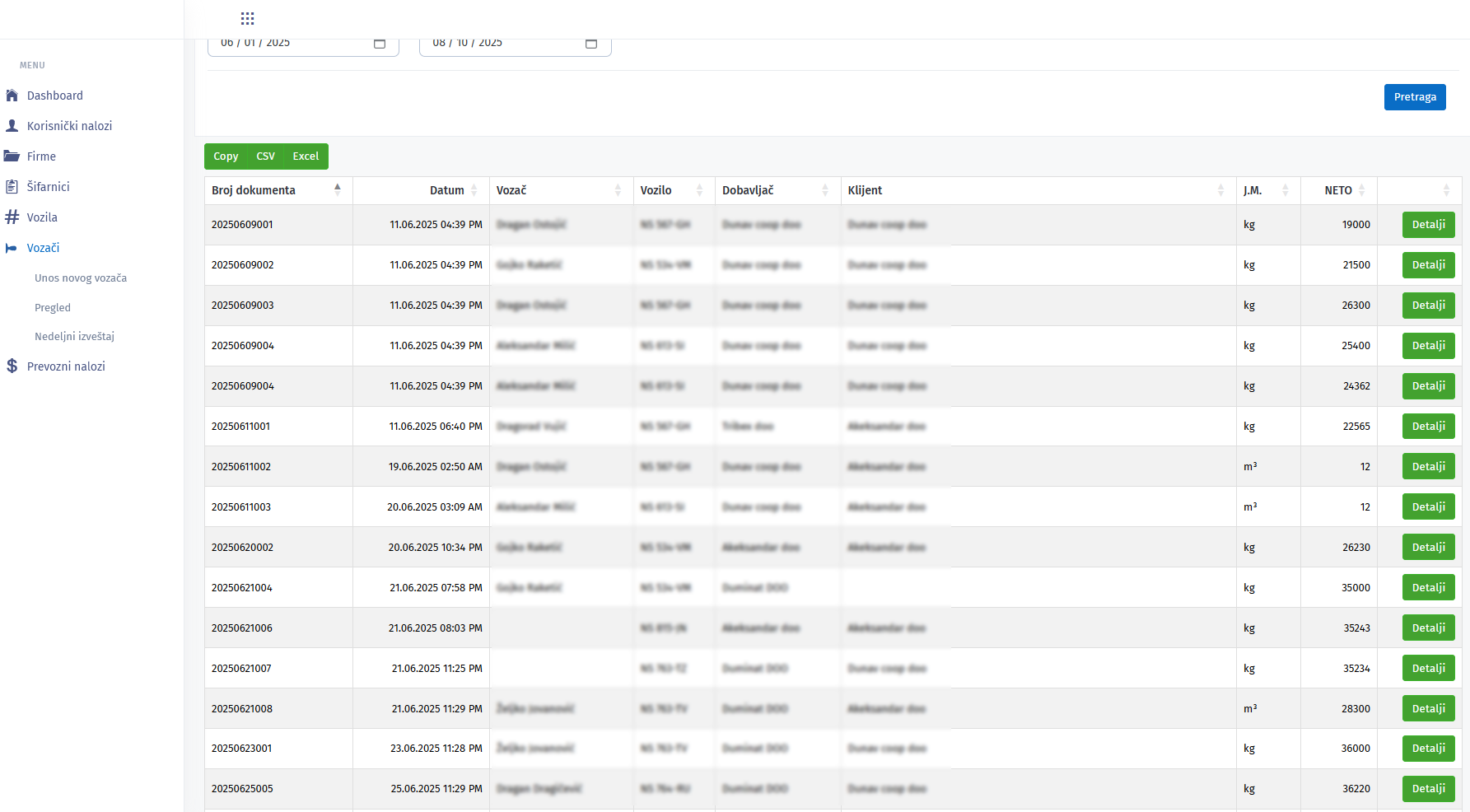Click the Vozila hash icon

(x=12, y=217)
